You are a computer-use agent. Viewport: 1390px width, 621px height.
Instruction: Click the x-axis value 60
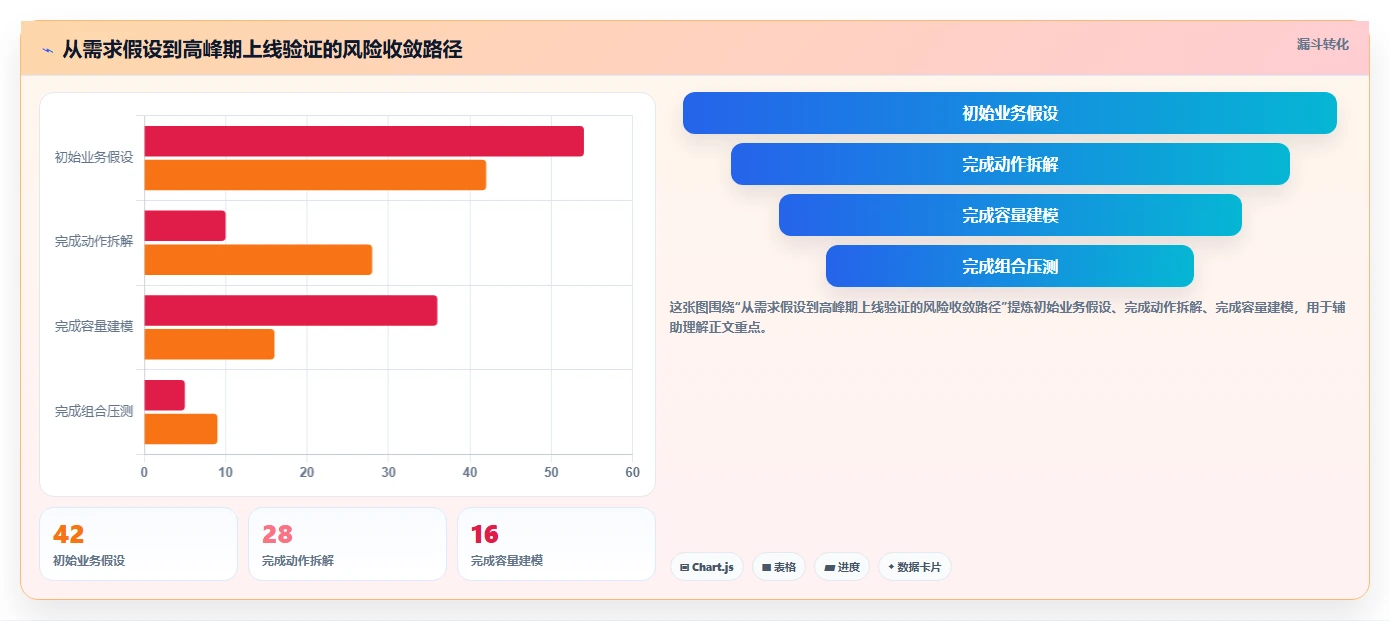(631, 472)
